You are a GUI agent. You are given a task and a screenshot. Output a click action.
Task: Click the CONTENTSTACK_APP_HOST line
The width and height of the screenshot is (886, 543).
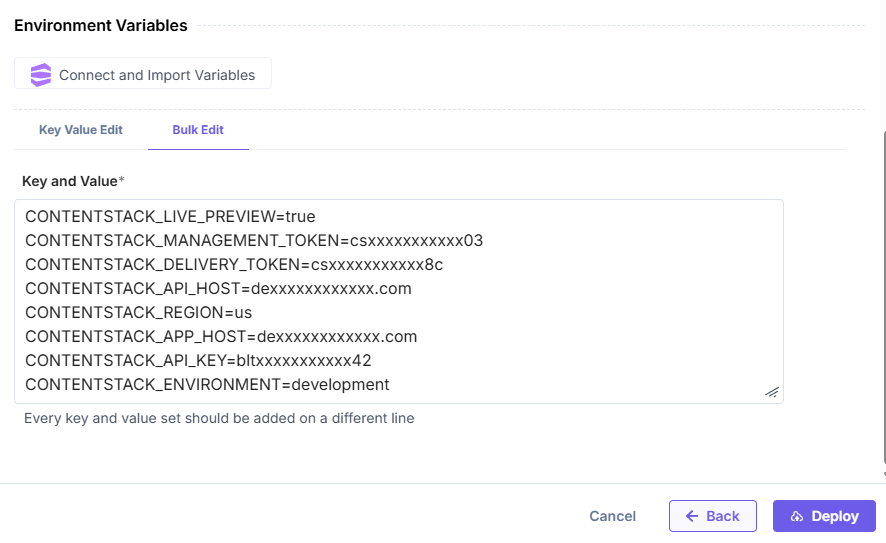point(221,336)
